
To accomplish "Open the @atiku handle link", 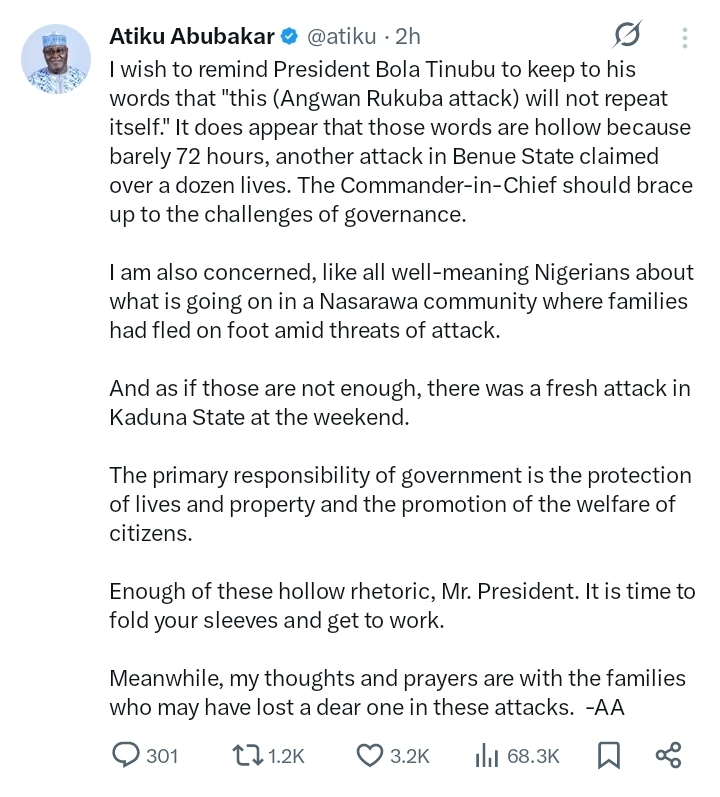I will coord(340,37).
